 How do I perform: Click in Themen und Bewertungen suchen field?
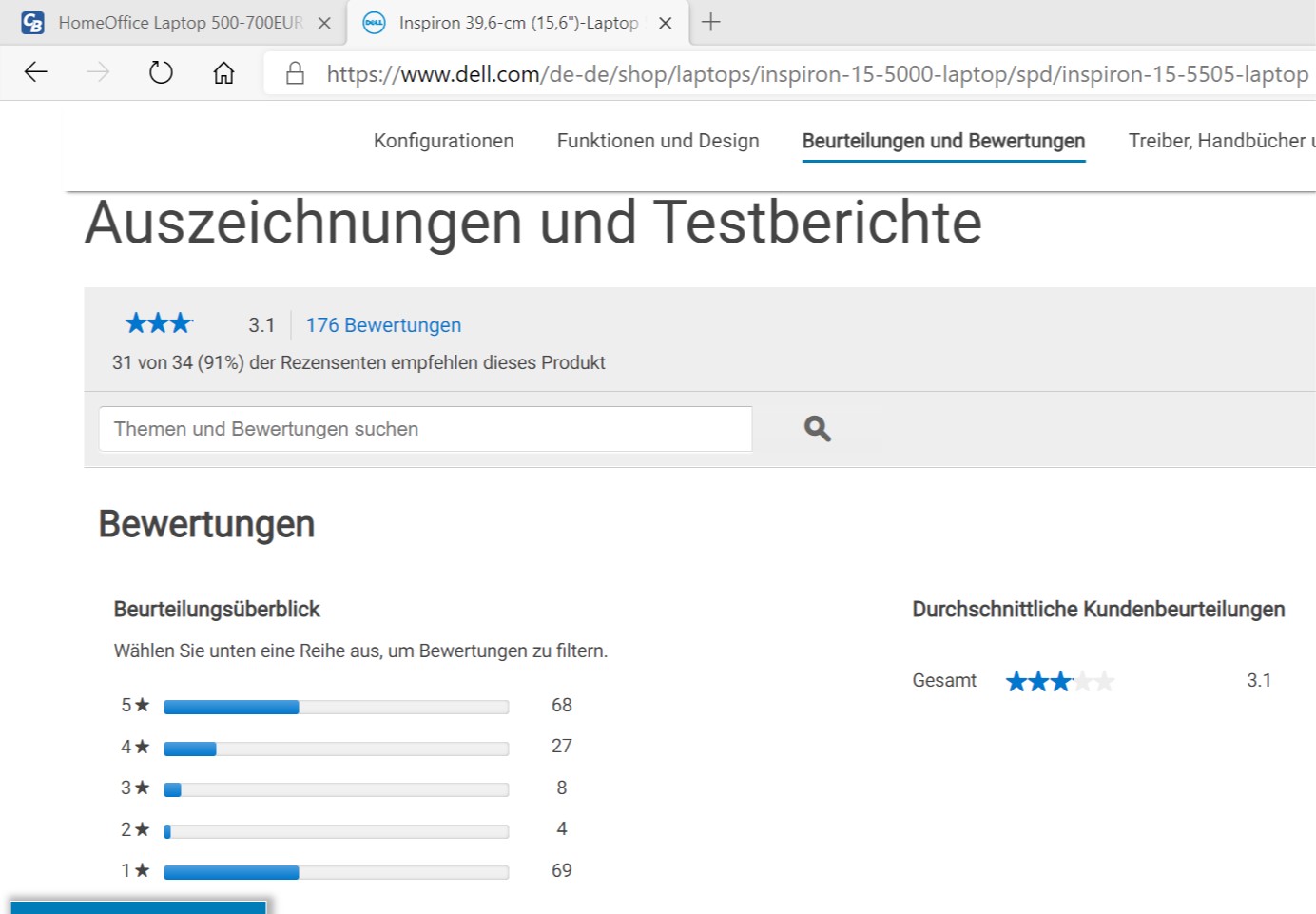click(x=425, y=429)
